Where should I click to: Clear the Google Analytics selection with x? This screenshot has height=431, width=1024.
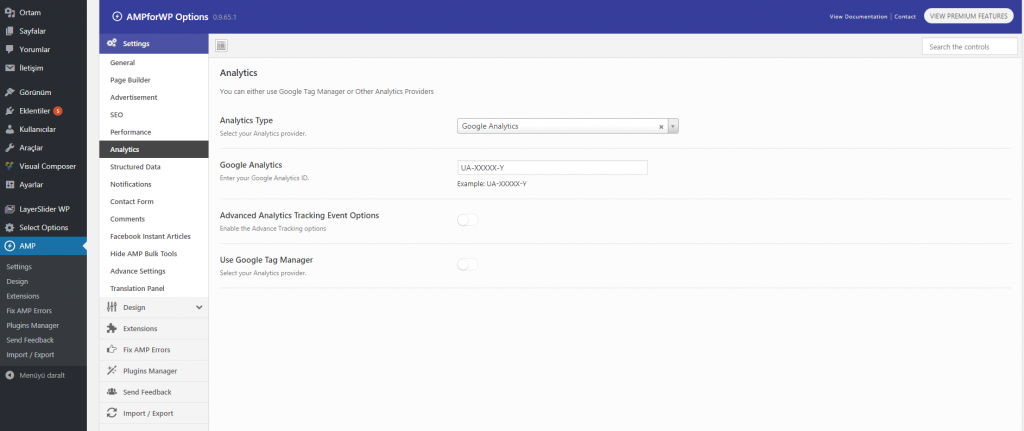click(x=661, y=127)
